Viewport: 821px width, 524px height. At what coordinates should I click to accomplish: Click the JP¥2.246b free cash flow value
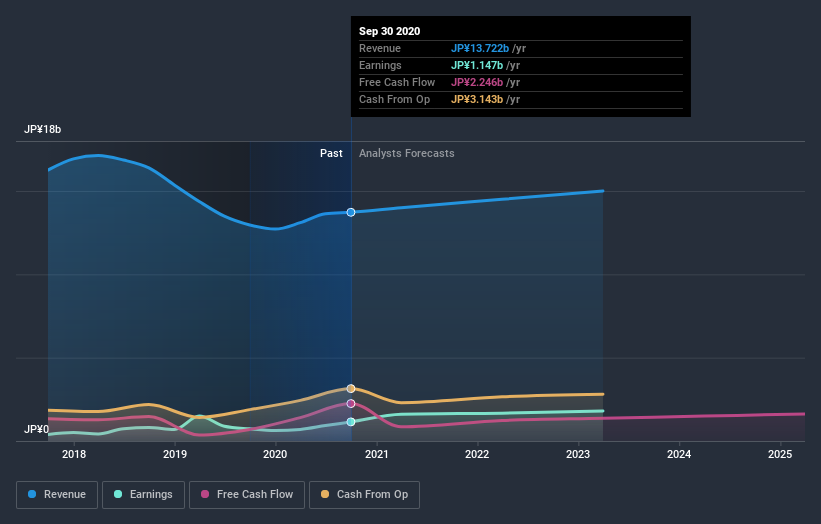[477, 82]
